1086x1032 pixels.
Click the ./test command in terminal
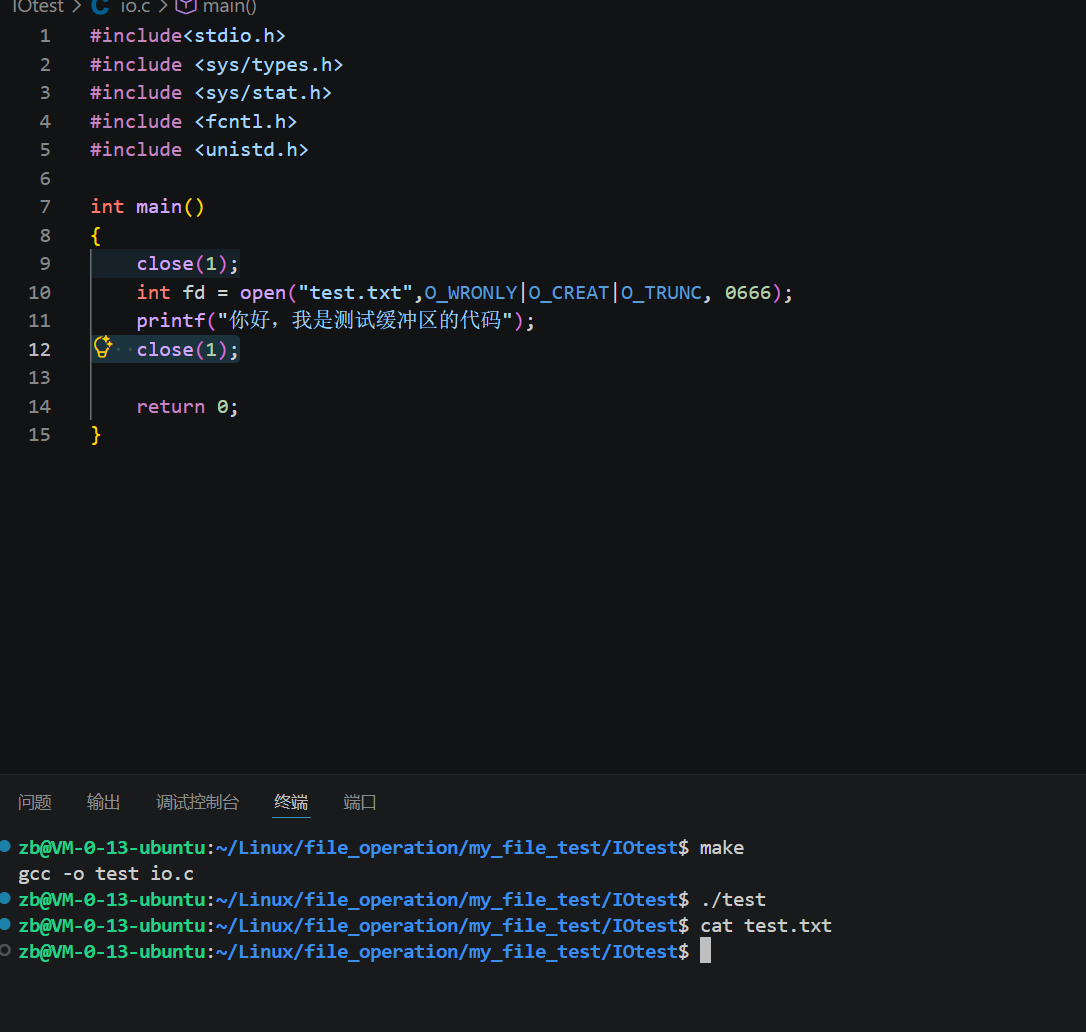[733, 900]
